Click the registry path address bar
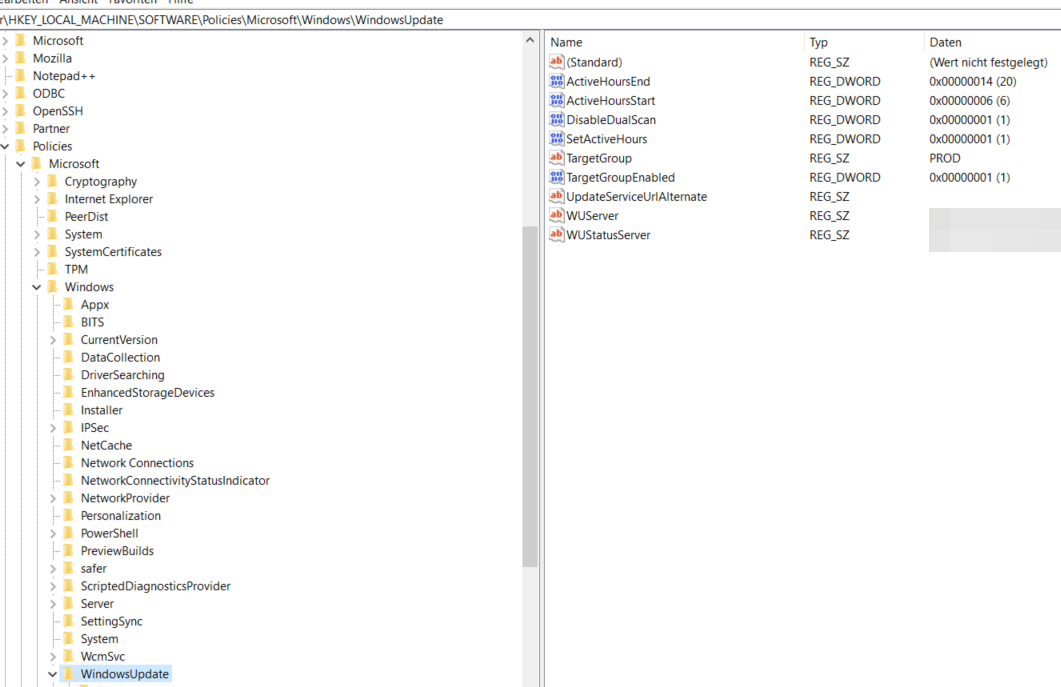Image resolution: width=1061 pixels, height=687 pixels. coord(300,19)
